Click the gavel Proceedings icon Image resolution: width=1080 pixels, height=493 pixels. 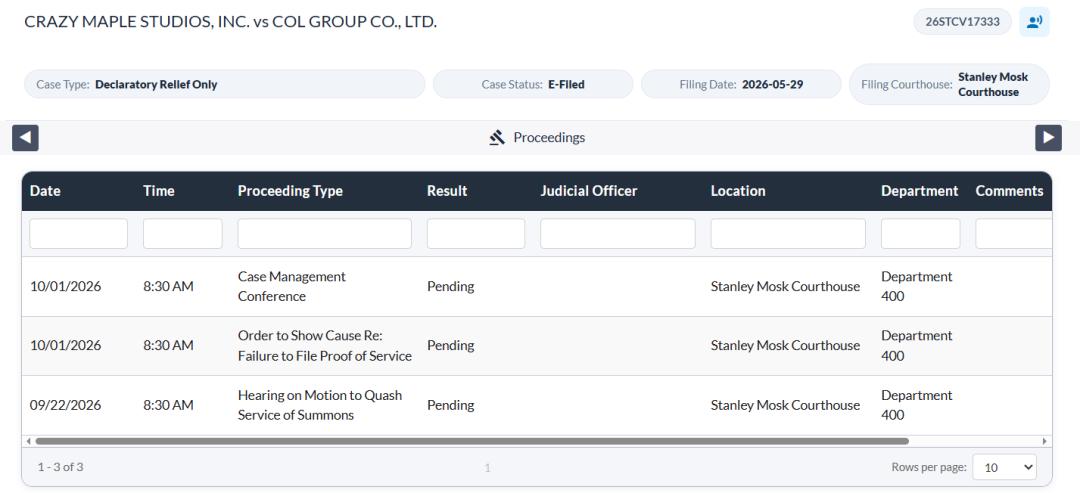click(497, 138)
